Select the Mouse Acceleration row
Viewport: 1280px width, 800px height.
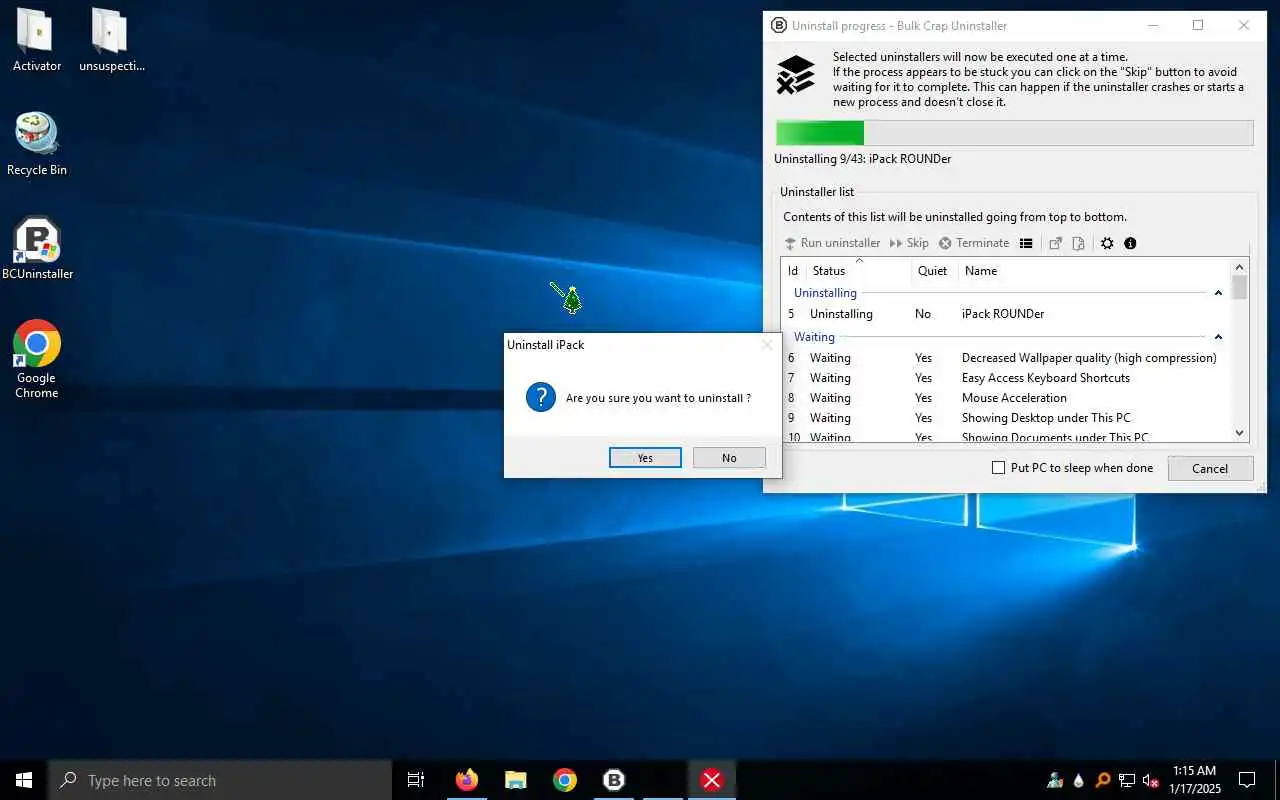tap(1006, 398)
